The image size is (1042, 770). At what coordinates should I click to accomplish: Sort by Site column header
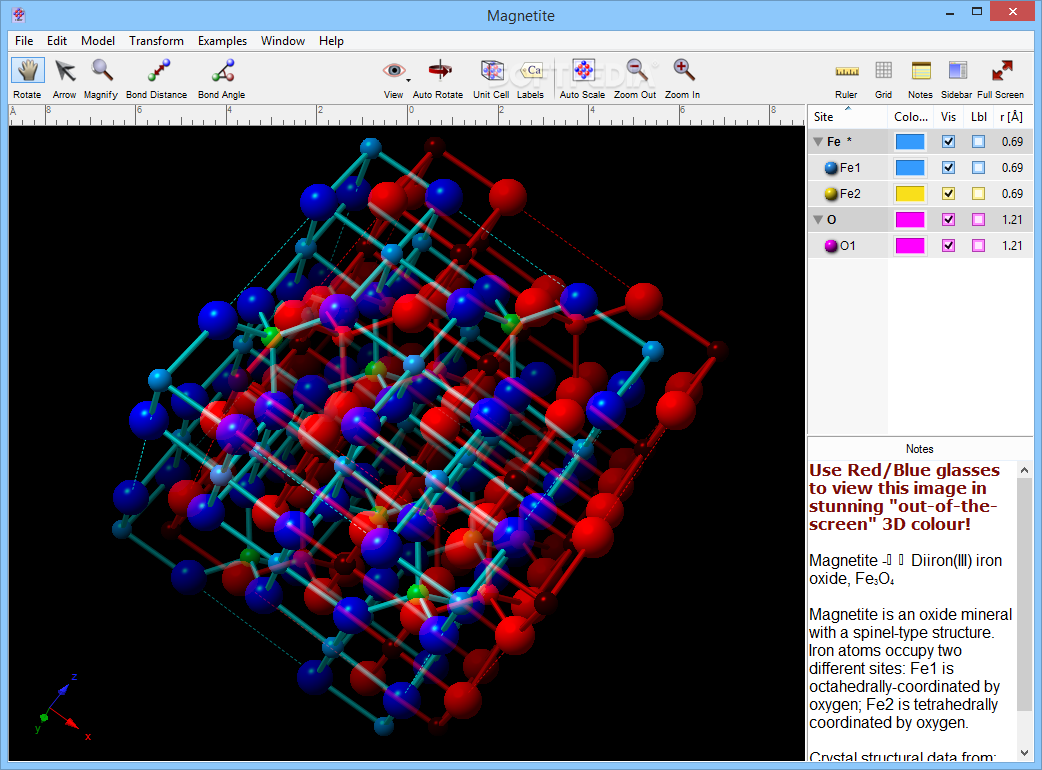847,116
